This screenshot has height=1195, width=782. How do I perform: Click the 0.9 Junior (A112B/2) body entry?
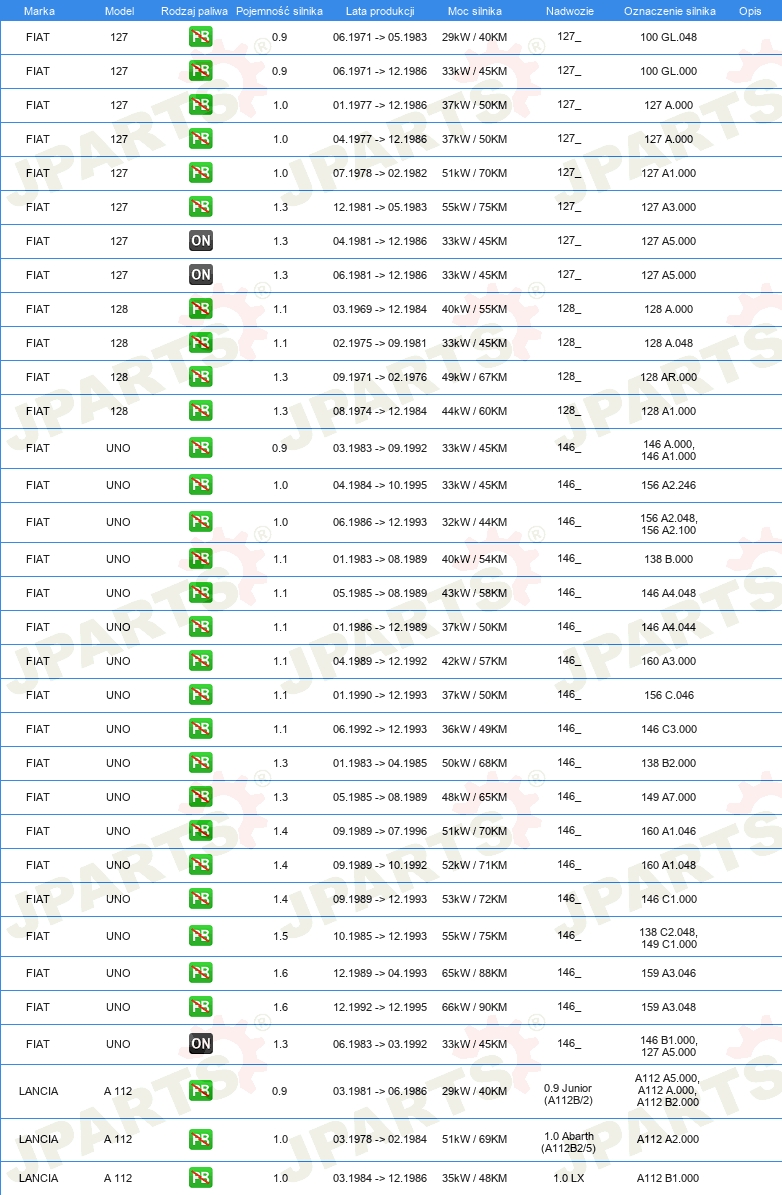coord(568,1094)
